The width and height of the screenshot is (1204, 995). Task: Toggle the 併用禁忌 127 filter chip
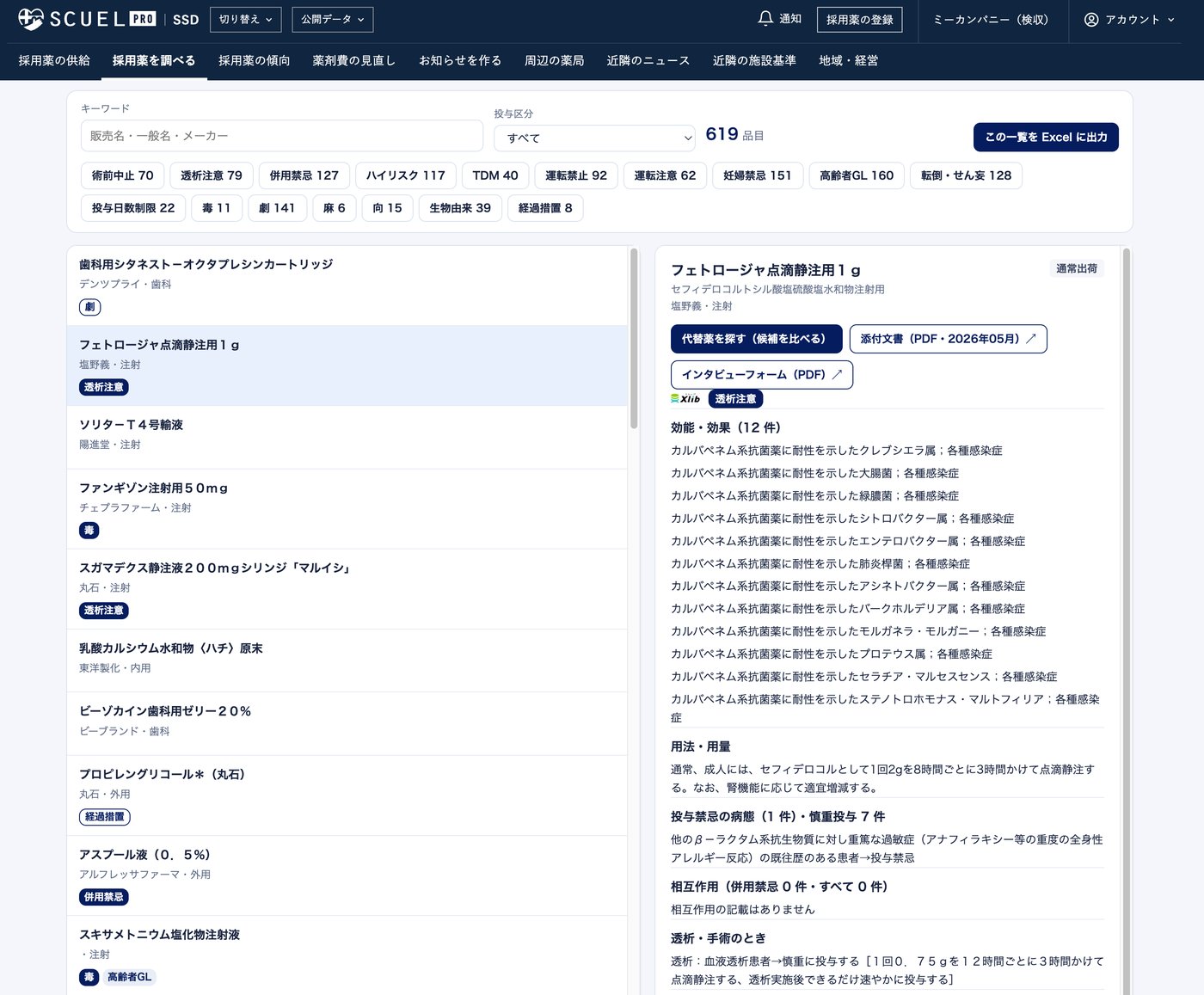point(304,175)
